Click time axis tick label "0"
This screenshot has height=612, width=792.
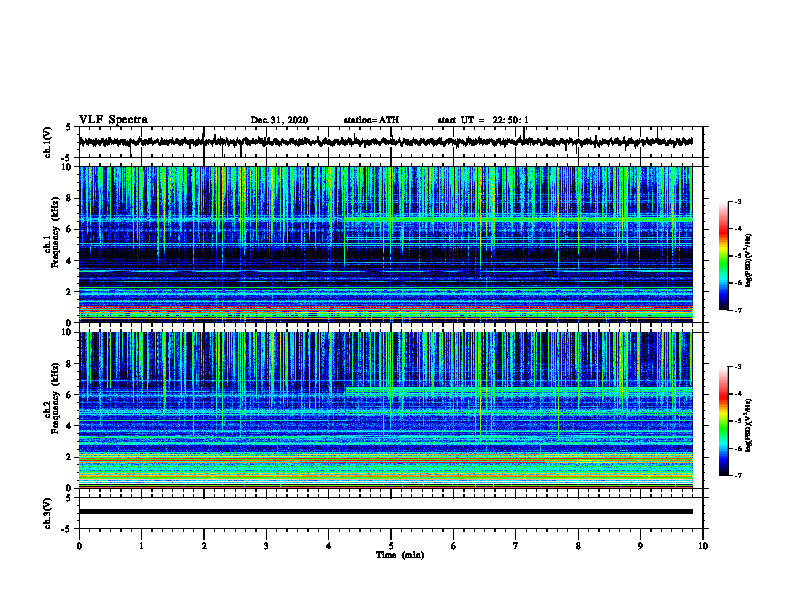[79, 546]
